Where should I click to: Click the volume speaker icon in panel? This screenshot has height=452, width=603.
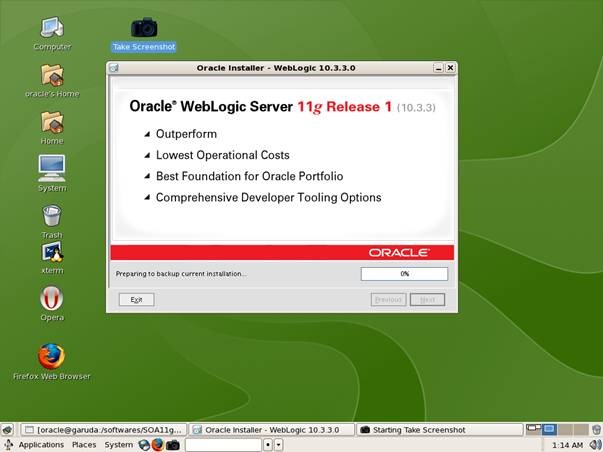point(595,445)
